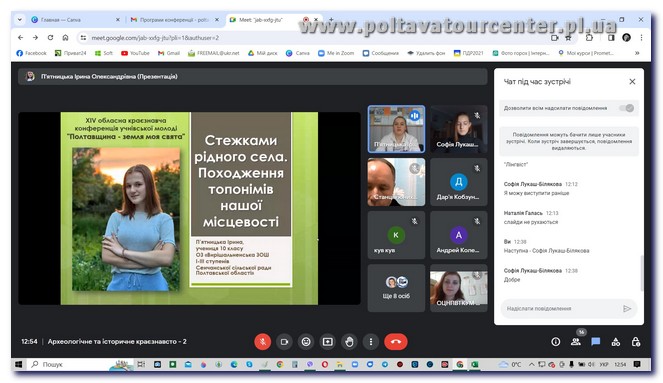The image size is (663, 383).
Task: Toggle the chat panel icon
Action: coord(596,341)
